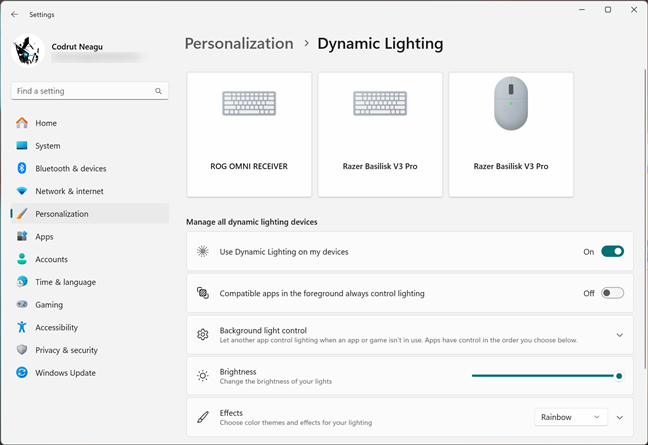This screenshot has height=445, width=648.
Task: Click the Windows Update sync icon
Action: (22, 373)
